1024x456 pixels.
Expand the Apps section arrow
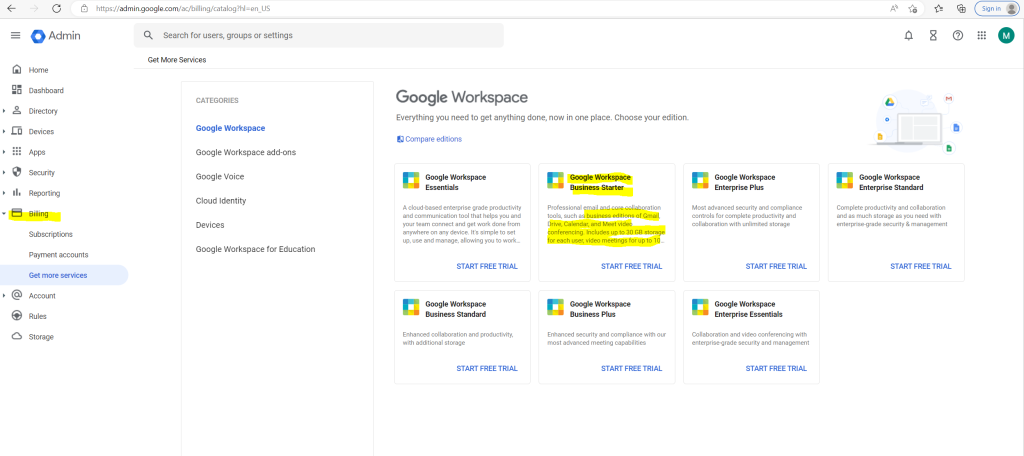click(x=4, y=152)
